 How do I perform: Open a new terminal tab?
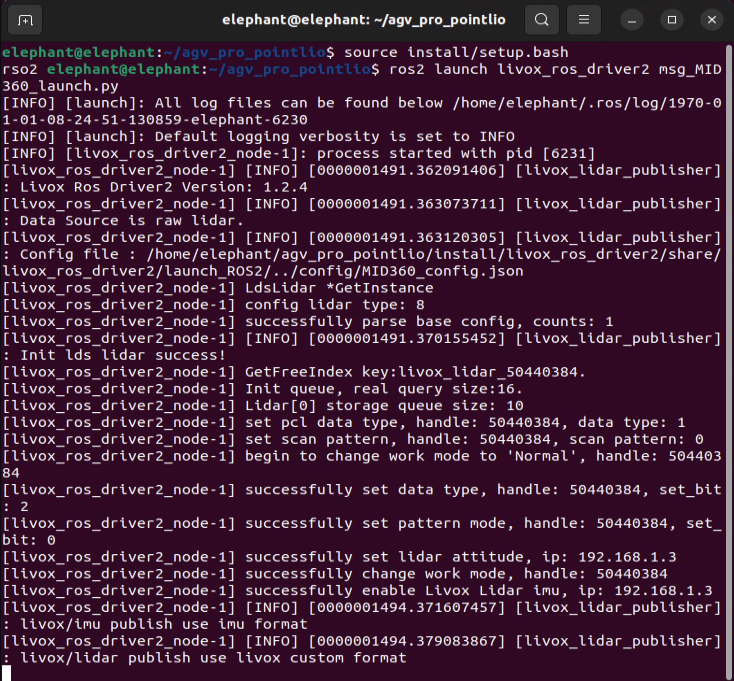[25, 20]
